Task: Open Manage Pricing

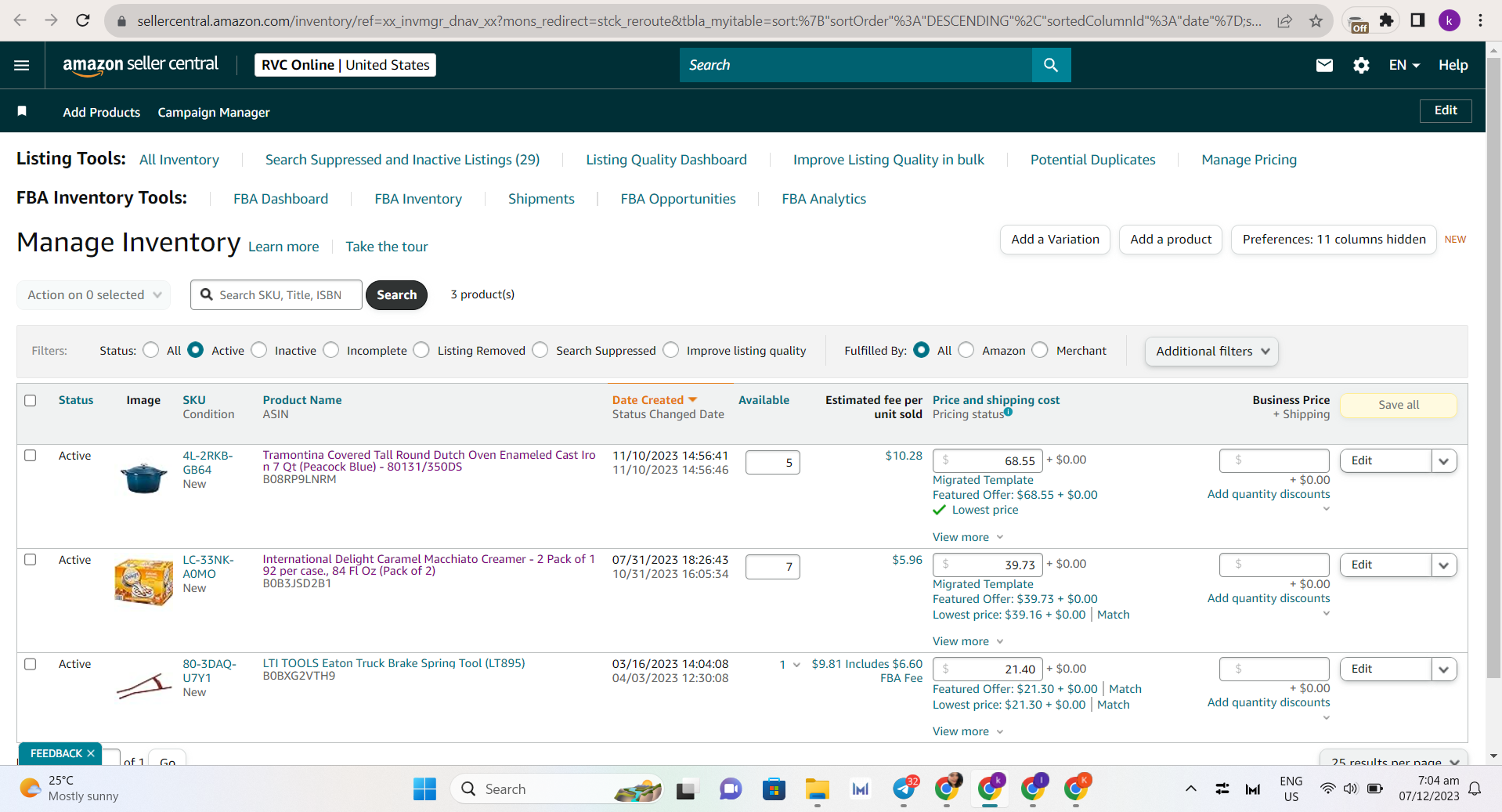Action: [1249, 160]
